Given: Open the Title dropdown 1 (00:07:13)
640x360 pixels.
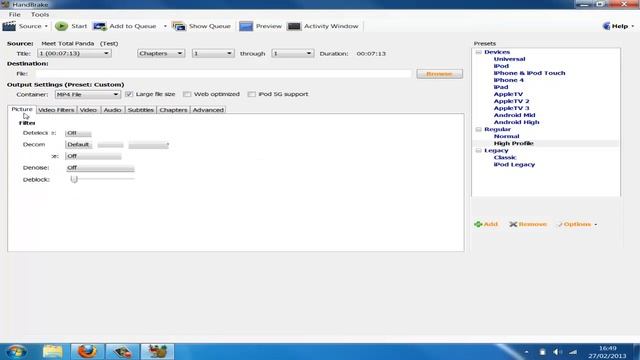Looking at the screenshot, I should pos(74,53).
